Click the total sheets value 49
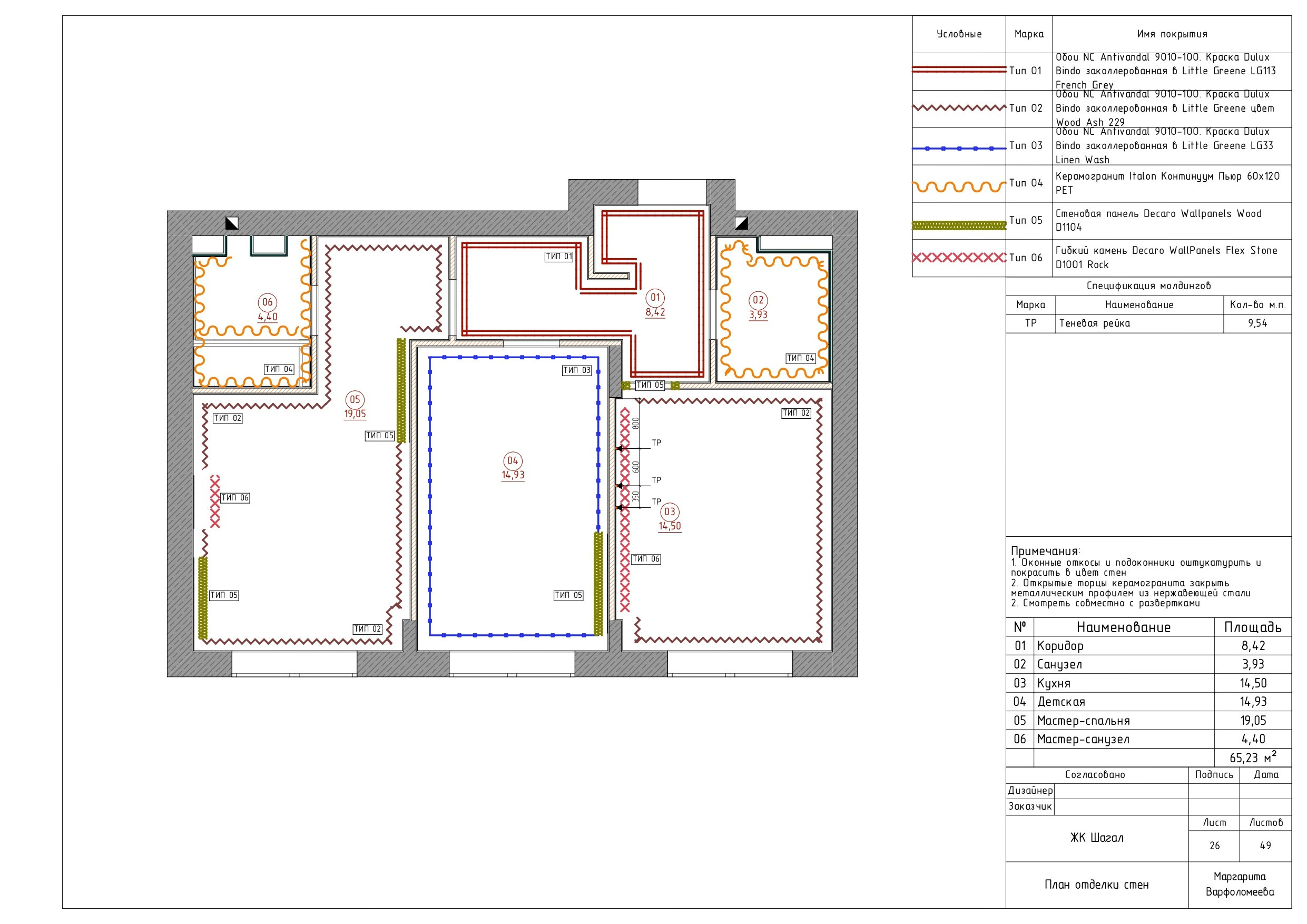The height and width of the screenshot is (924, 1307). coord(1265,846)
